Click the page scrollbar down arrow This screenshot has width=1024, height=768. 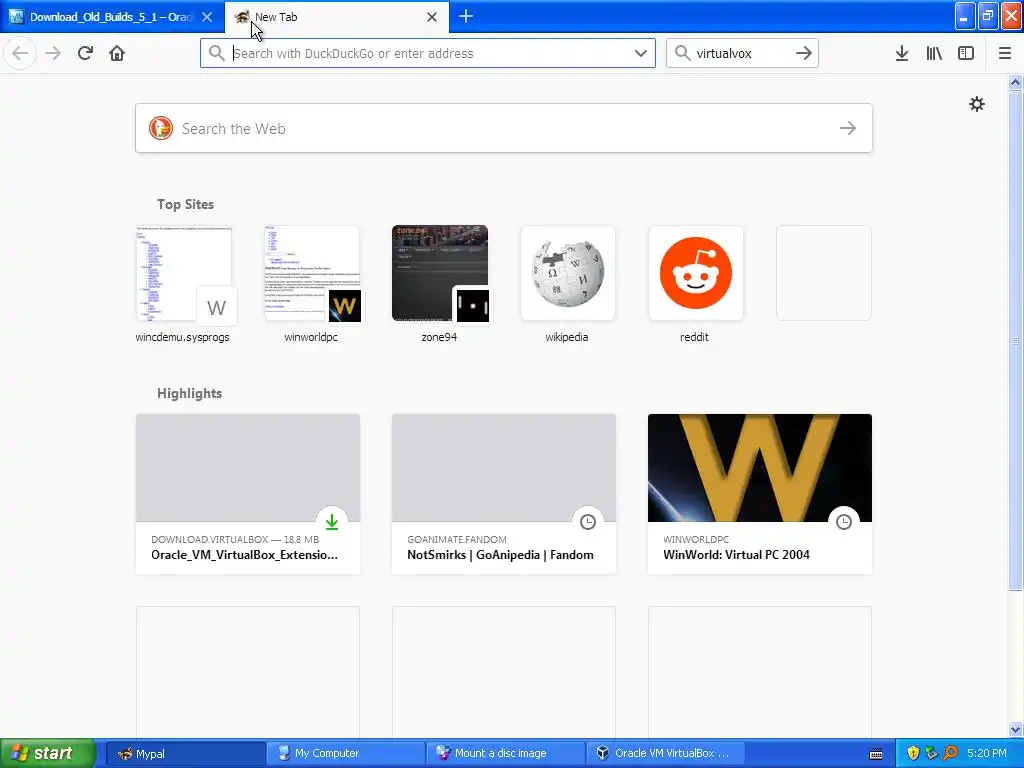(1015, 729)
